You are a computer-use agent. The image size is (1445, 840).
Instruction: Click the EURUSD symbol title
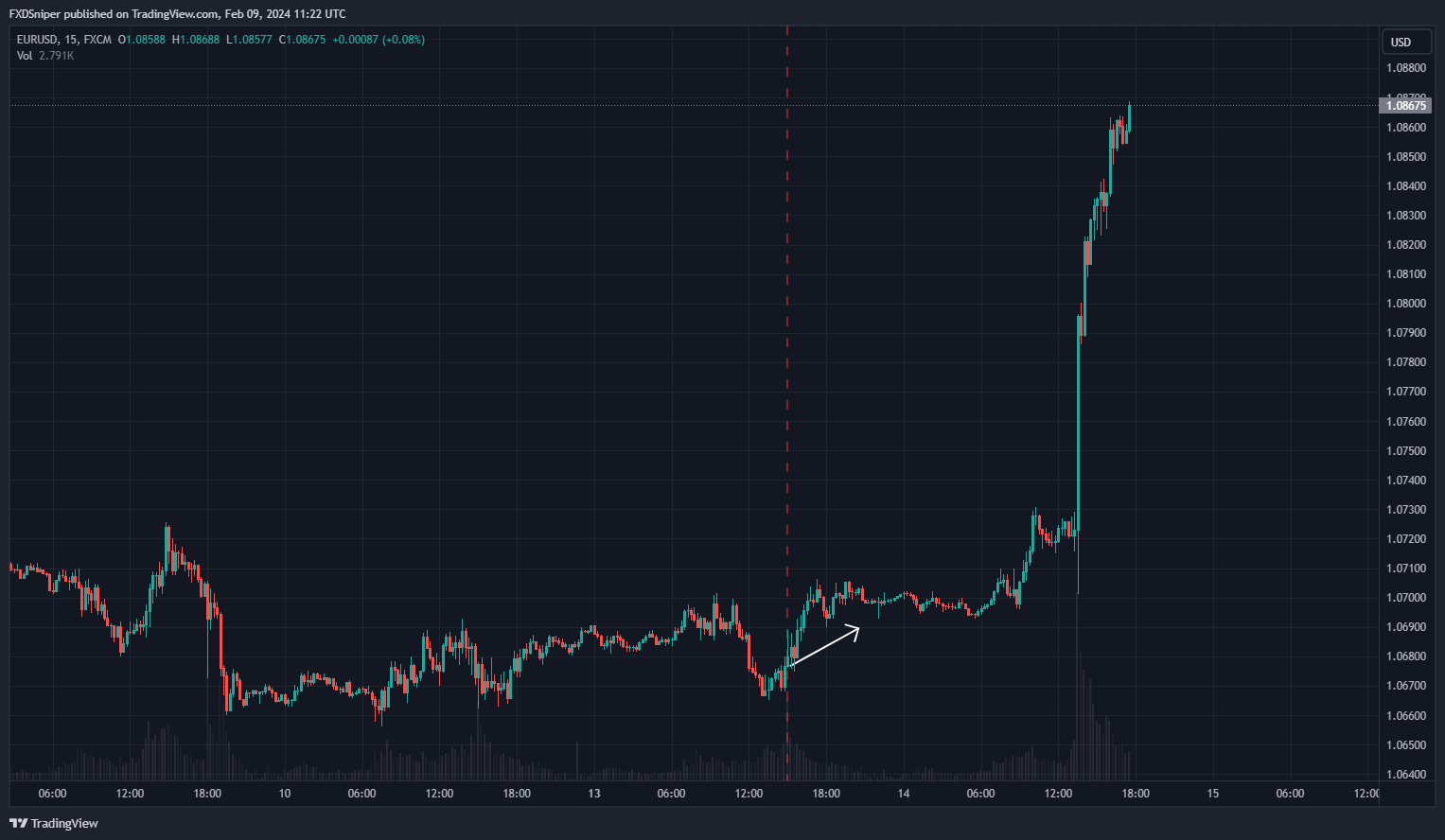[x=38, y=40]
